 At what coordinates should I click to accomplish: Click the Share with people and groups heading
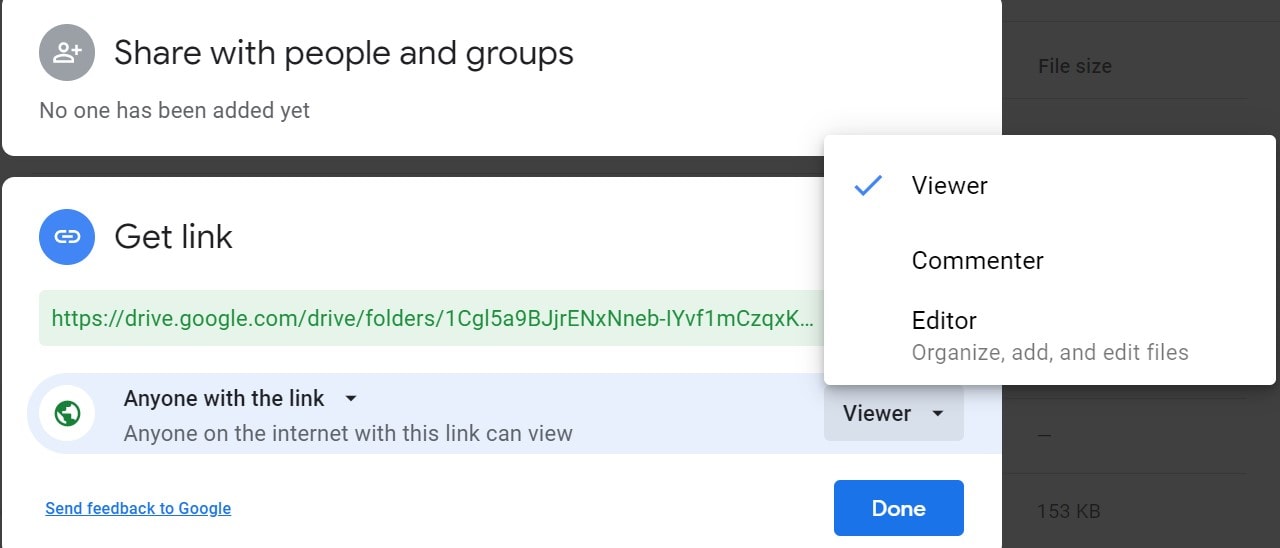344,52
